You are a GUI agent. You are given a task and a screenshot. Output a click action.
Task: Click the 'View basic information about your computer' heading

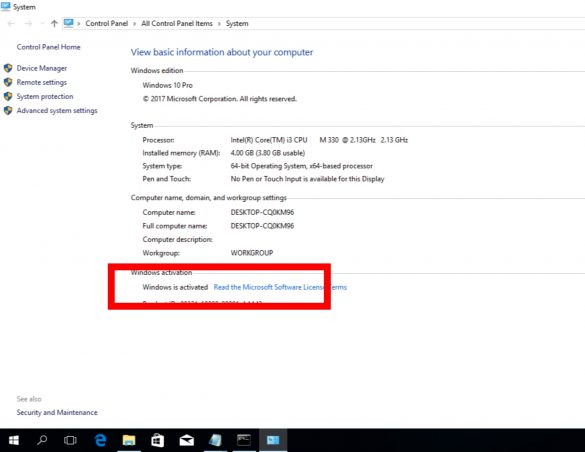pos(222,52)
